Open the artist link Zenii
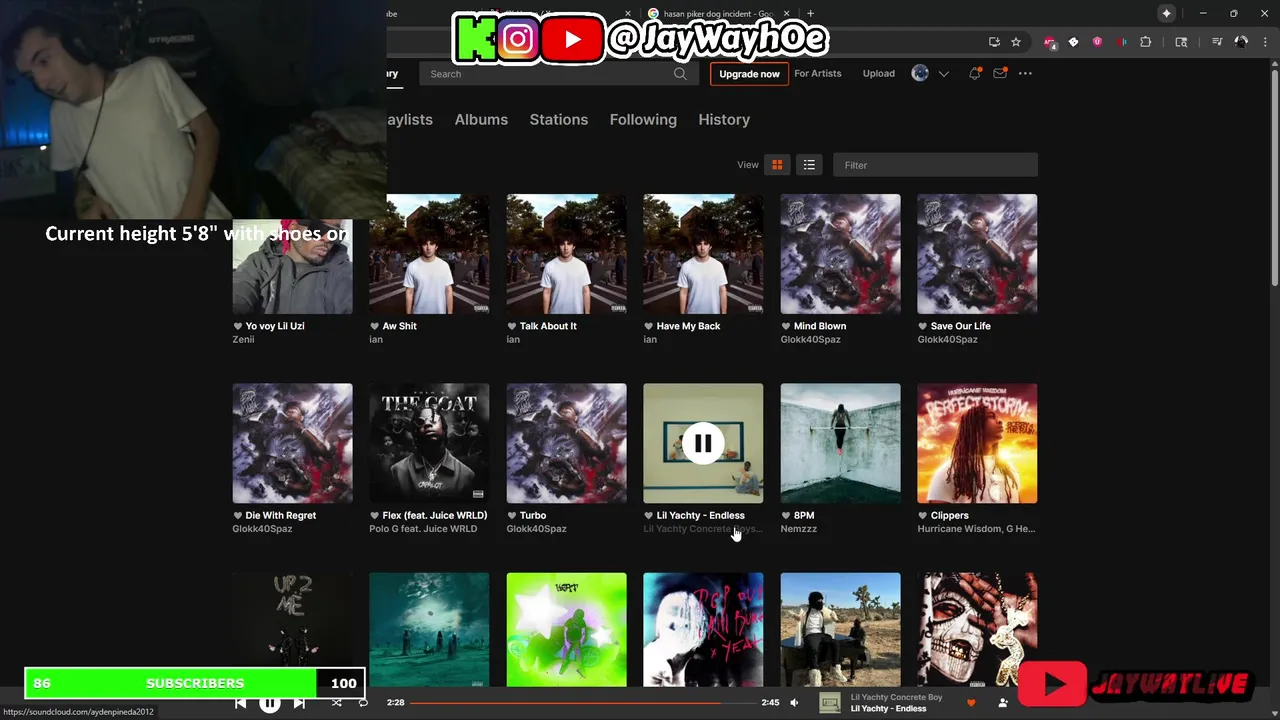1280x720 pixels. coord(243,339)
